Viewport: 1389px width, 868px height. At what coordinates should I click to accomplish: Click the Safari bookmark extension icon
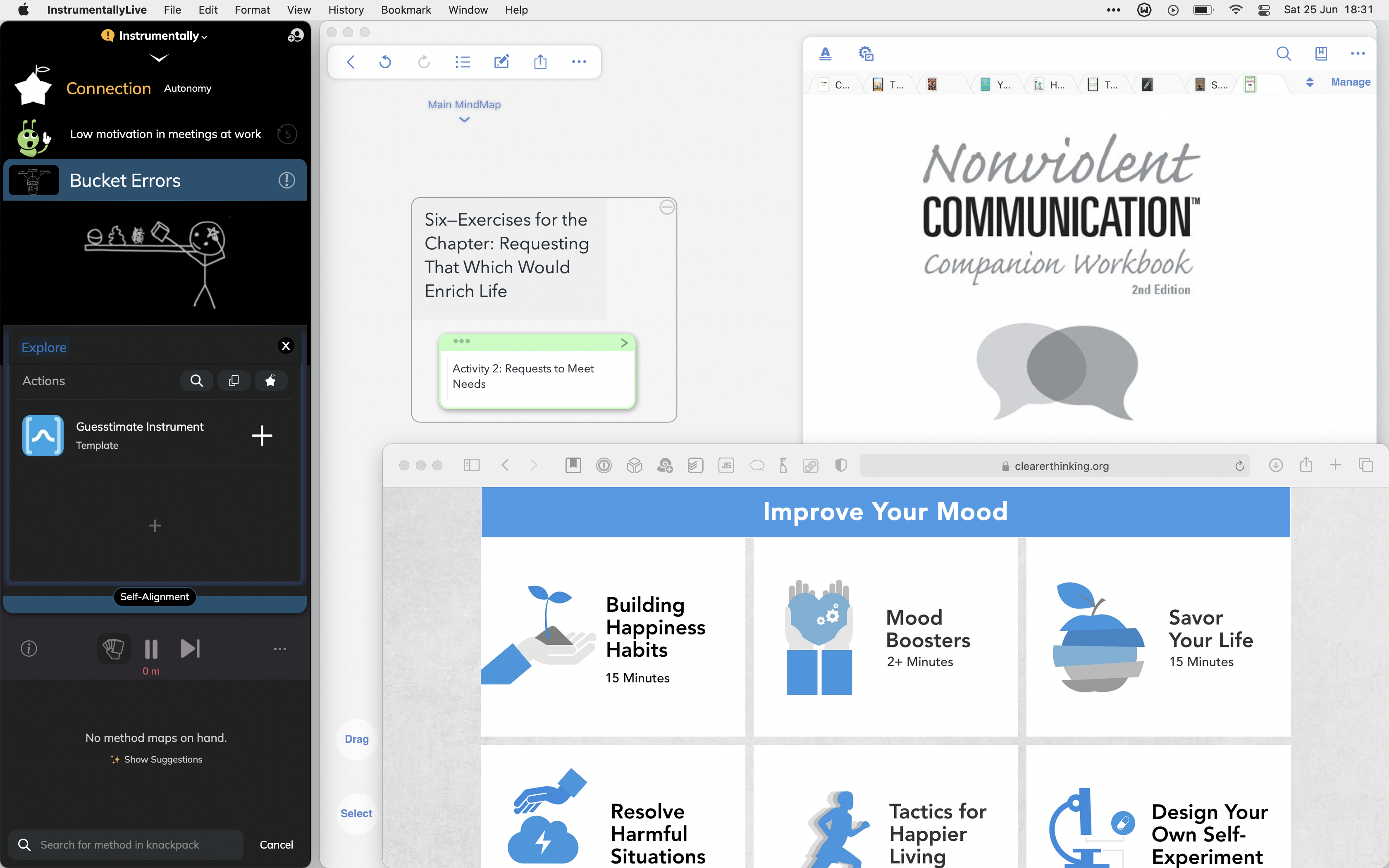click(573, 465)
